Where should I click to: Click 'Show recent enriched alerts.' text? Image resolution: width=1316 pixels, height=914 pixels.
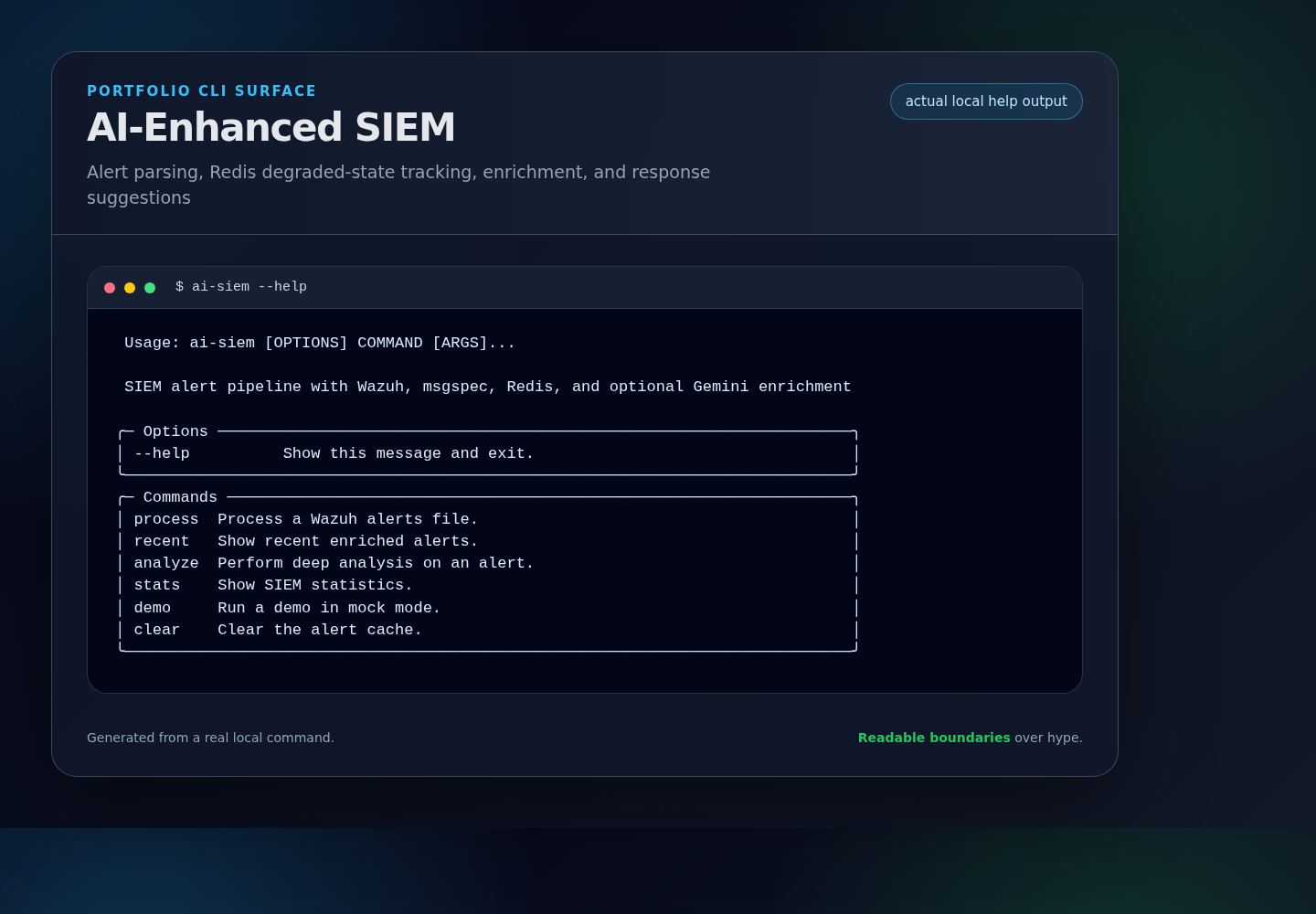348,541
